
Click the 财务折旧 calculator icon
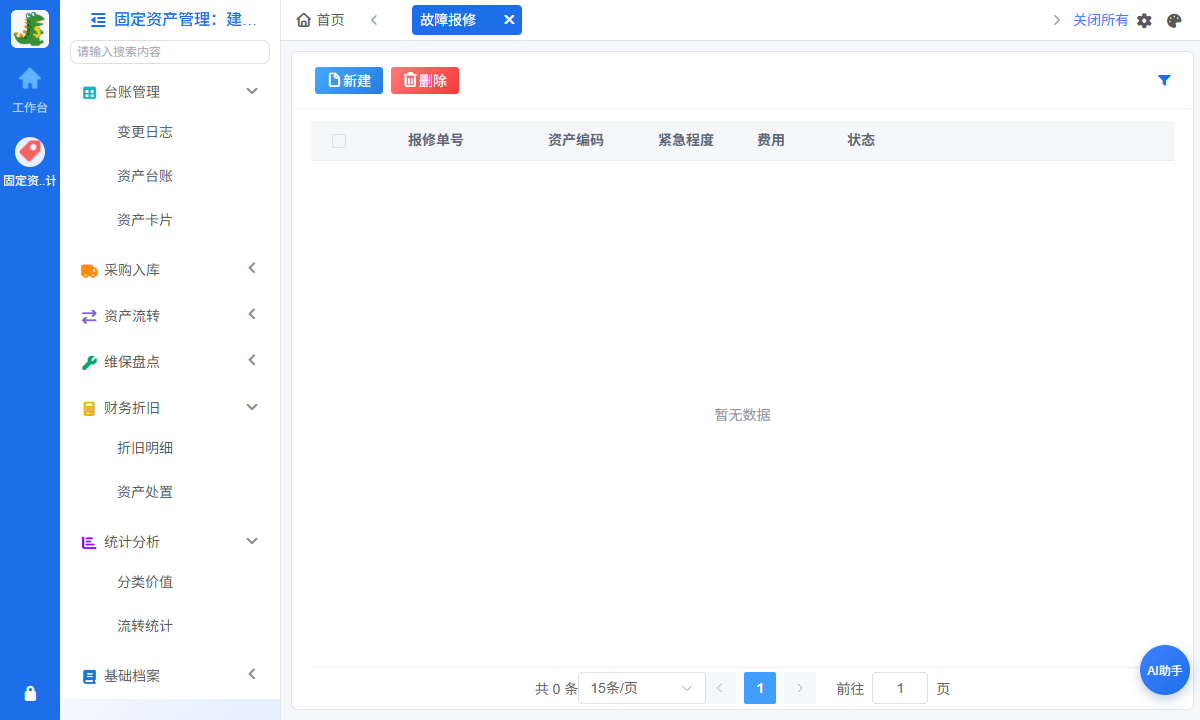(89, 408)
